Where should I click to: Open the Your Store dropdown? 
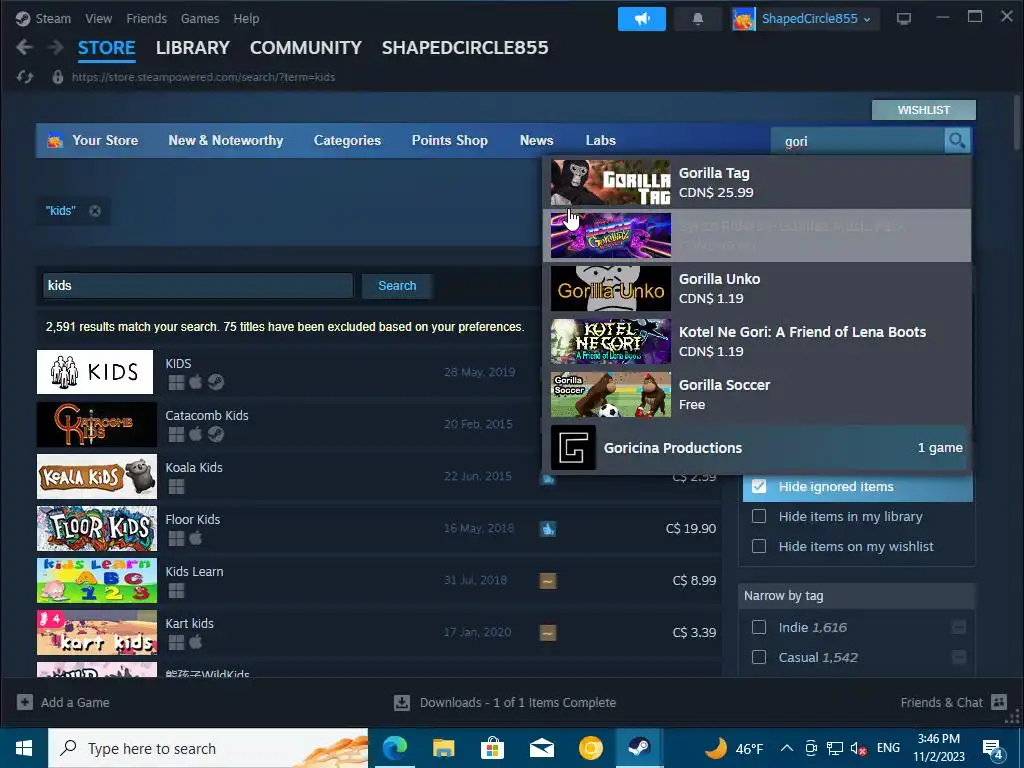pos(105,140)
